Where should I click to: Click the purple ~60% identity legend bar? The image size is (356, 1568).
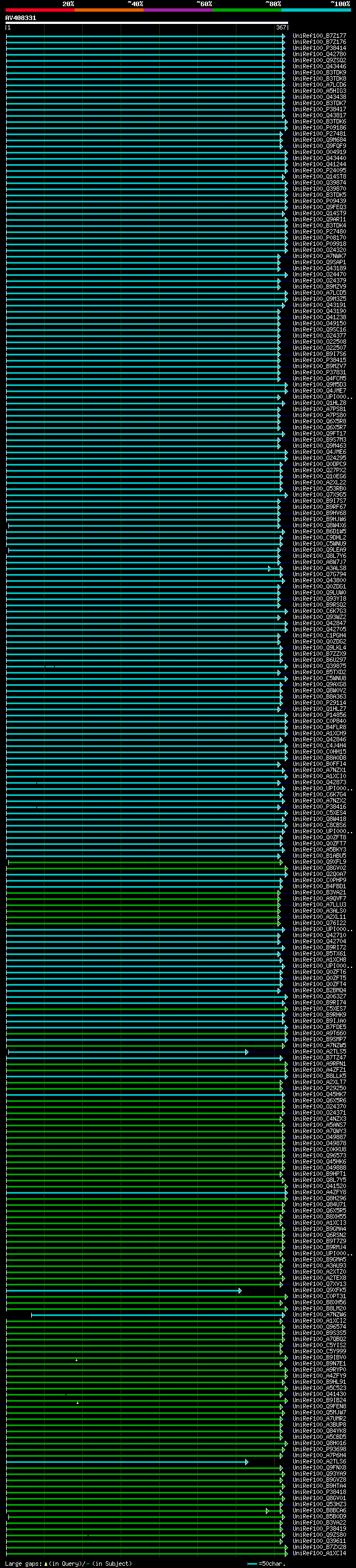177,10
